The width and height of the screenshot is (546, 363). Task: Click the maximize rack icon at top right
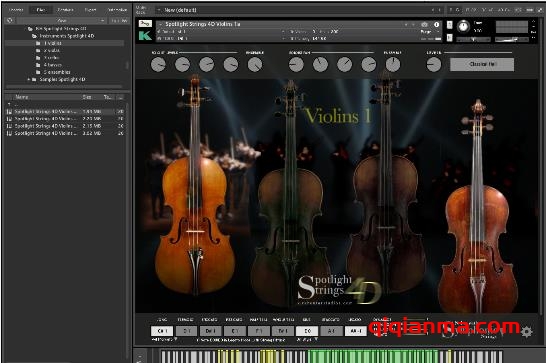[540, 10]
